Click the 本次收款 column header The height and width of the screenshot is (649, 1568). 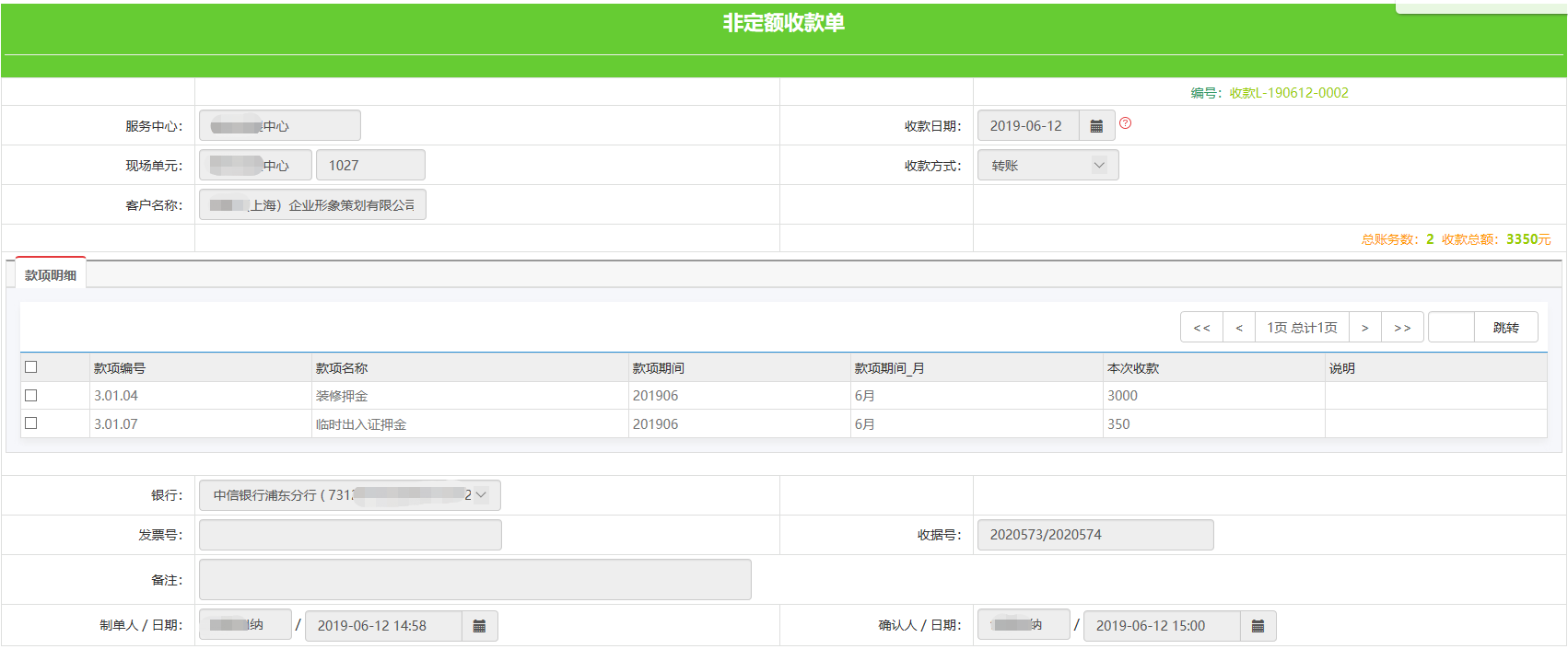tap(1133, 368)
